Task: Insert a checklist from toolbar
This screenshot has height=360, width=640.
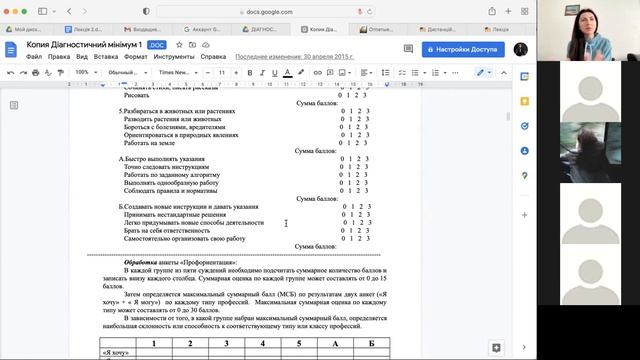Action: 402,73
